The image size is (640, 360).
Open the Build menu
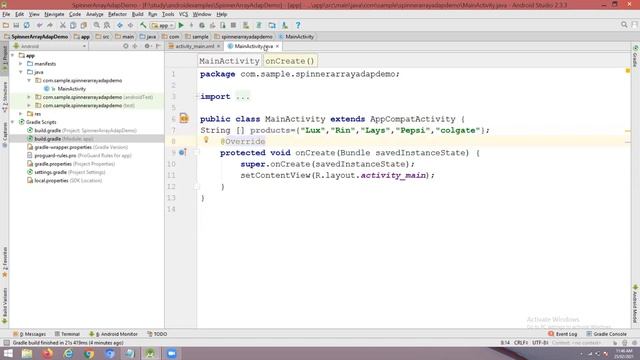pyautogui.click(x=138, y=14)
